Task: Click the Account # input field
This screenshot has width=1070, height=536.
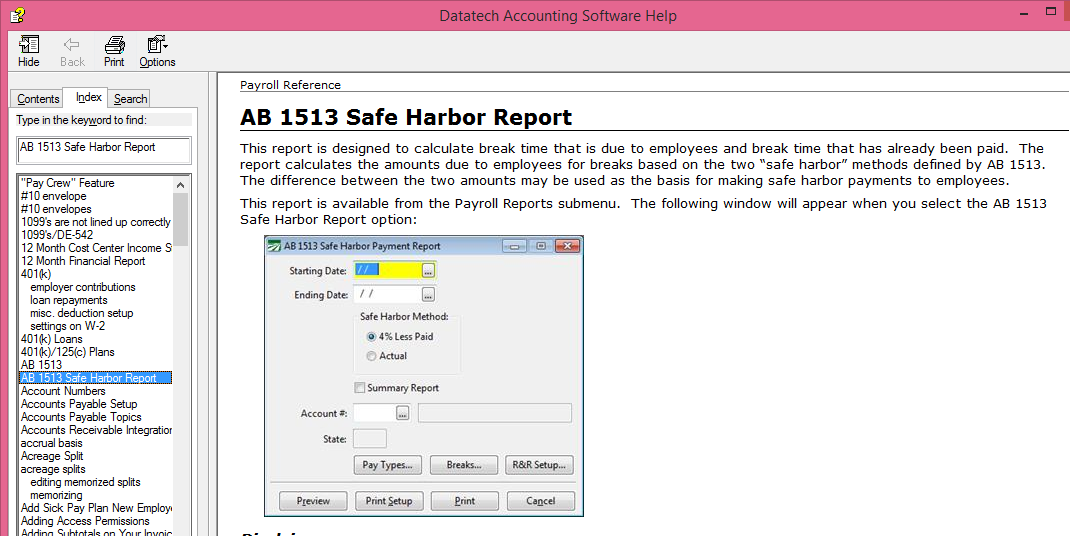Action: (375, 413)
